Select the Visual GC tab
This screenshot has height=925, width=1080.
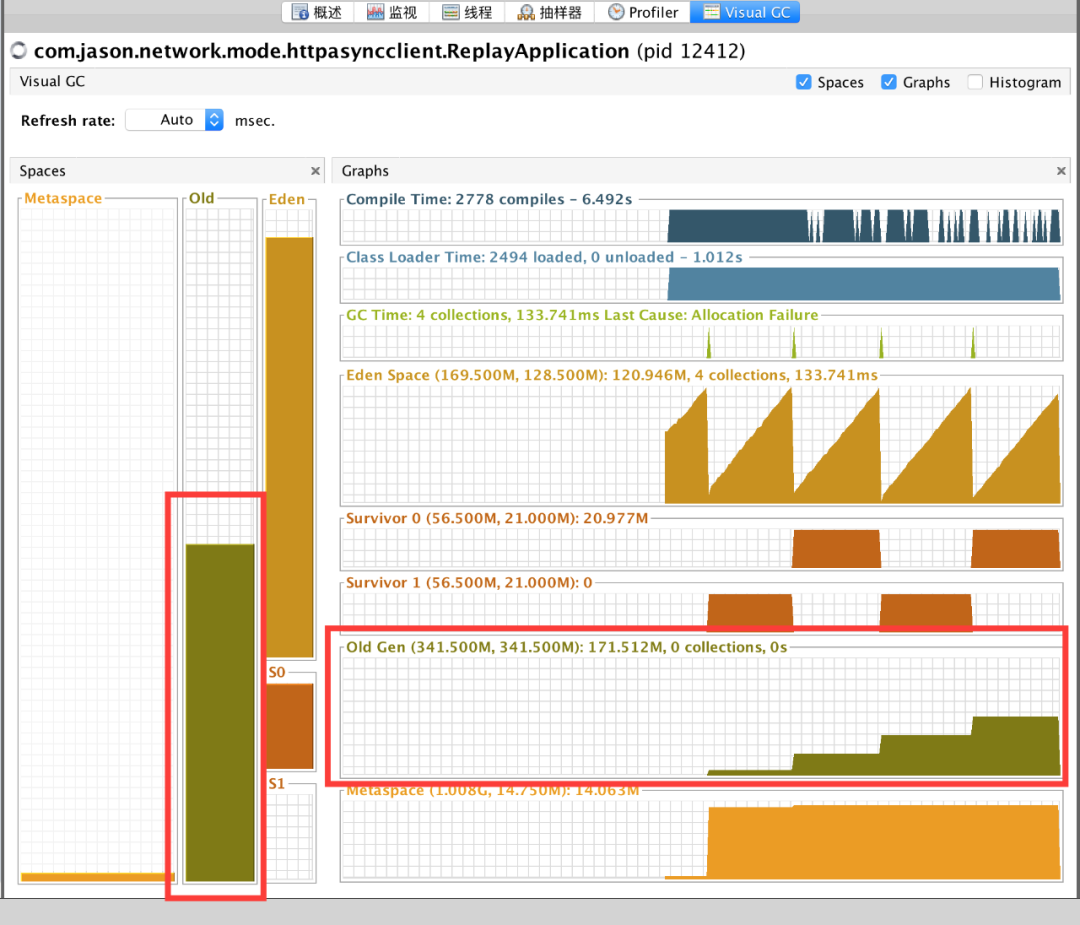(x=750, y=13)
